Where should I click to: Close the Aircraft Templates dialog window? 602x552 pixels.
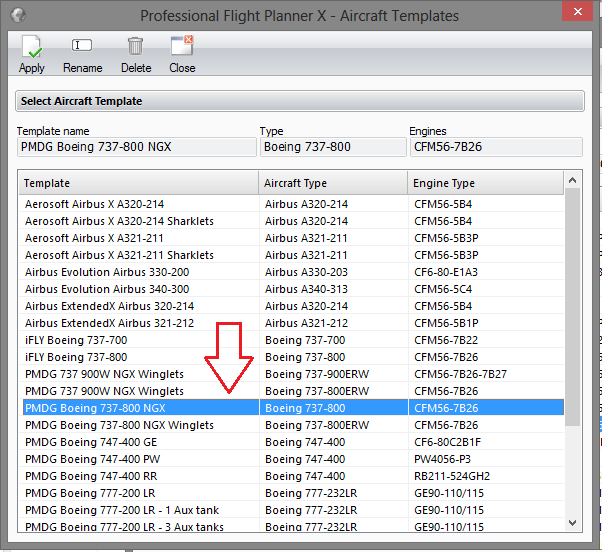click(578, 12)
